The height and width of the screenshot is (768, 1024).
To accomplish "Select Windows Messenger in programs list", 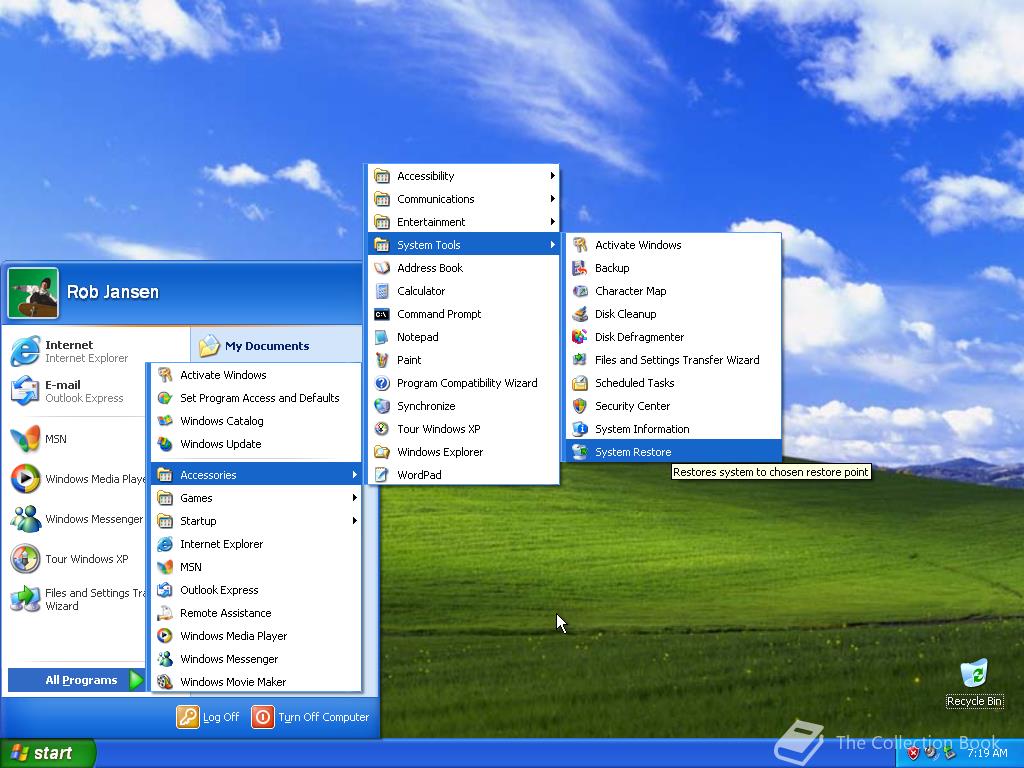I will [256, 659].
